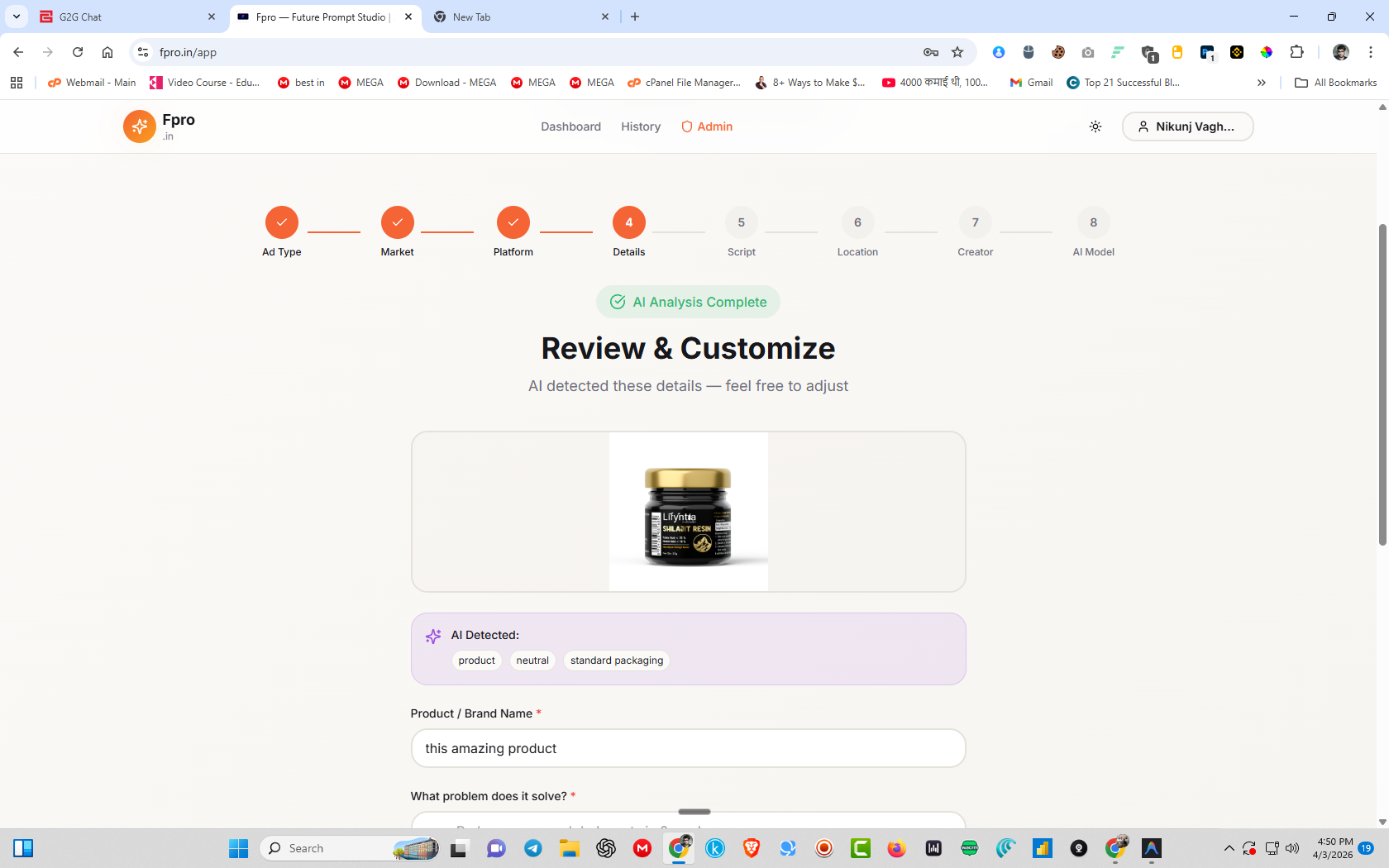Jump to step 6 Location
The width and height of the screenshot is (1389, 868).
coord(857,222)
